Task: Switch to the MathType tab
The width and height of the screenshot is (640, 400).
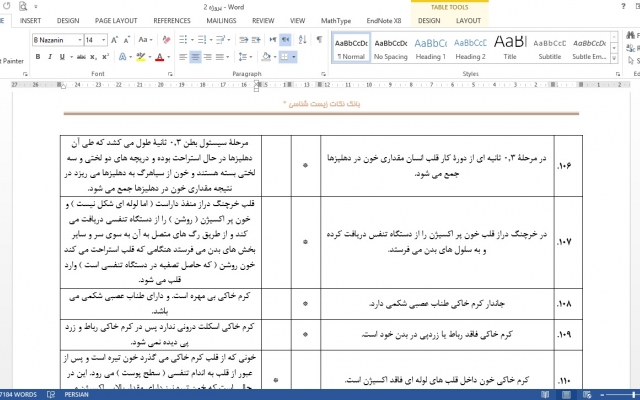Action: click(336, 21)
